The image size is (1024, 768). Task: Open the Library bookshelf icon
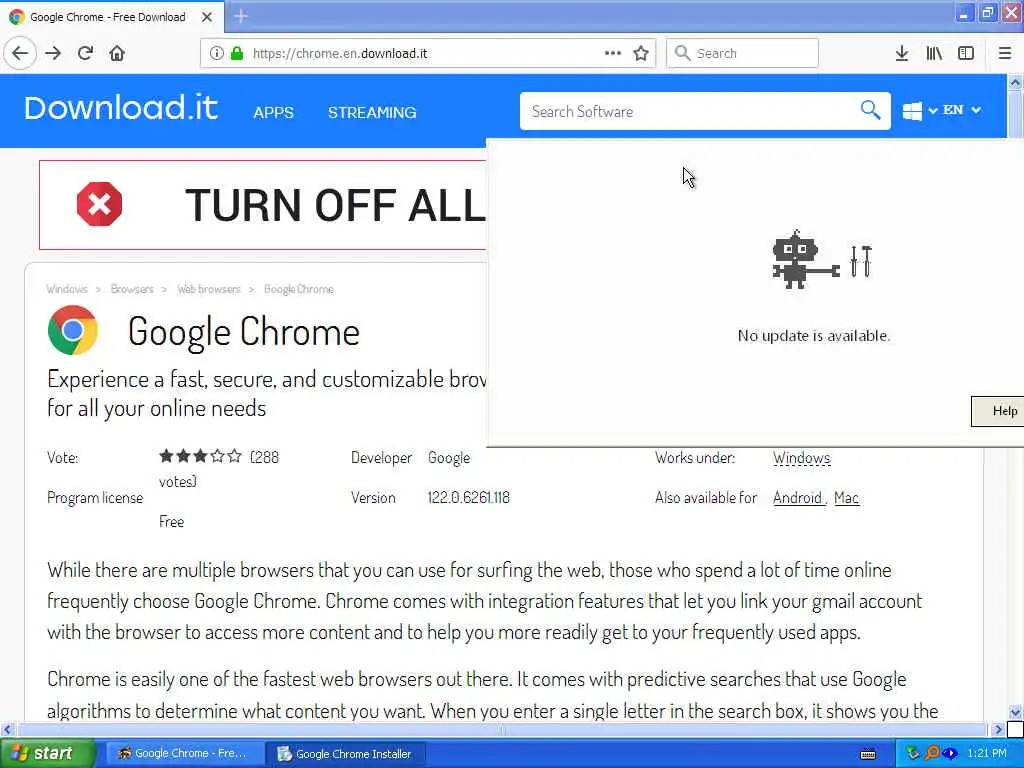934,53
